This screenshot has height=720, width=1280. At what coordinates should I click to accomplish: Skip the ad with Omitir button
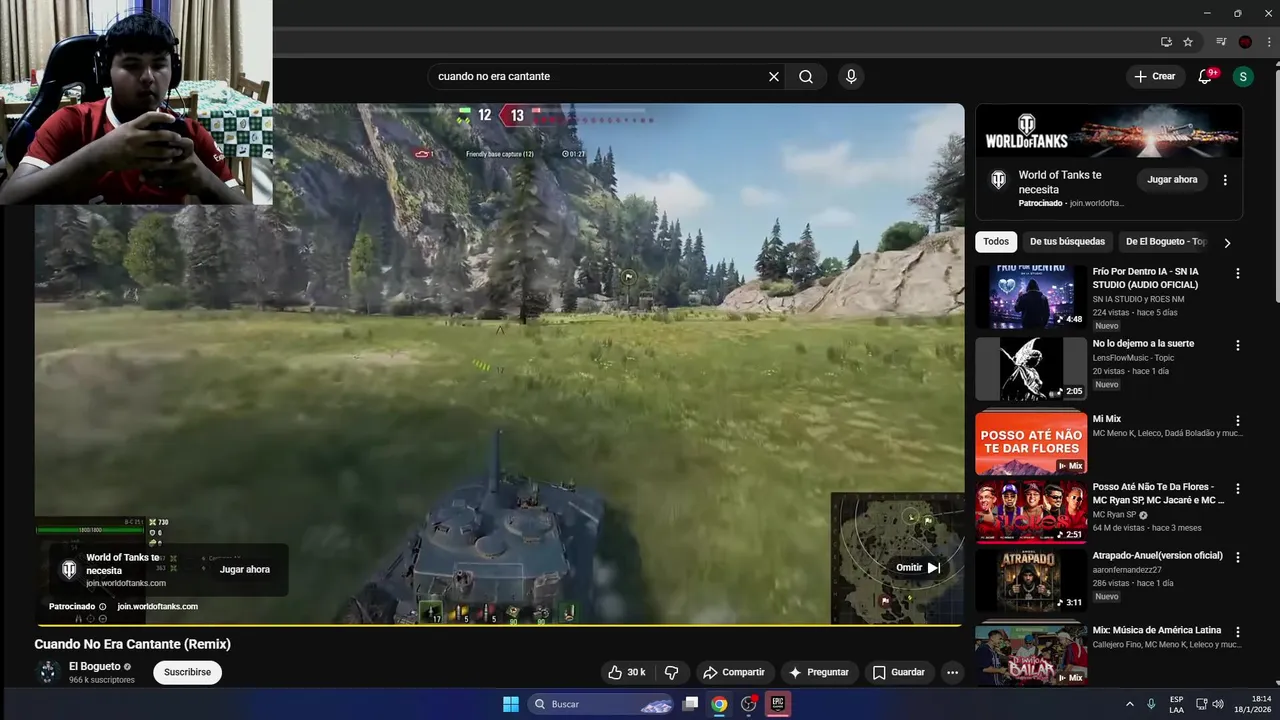918,567
